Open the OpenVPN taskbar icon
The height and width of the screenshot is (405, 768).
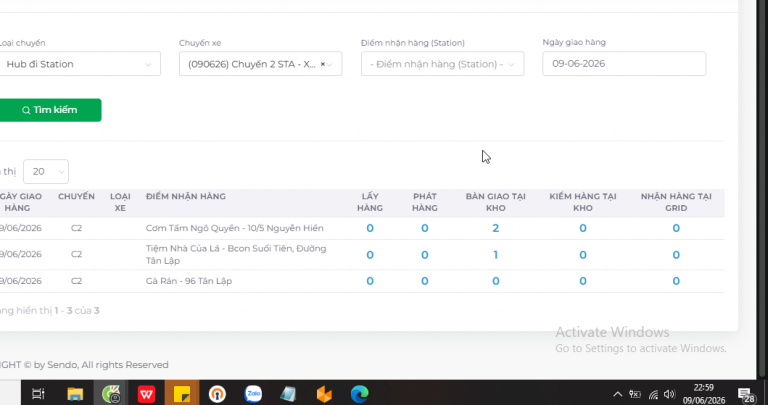click(217, 394)
